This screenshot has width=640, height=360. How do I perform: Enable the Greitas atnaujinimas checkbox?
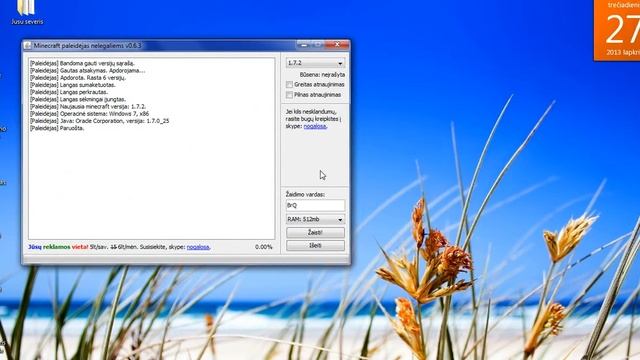tap(289, 84)
